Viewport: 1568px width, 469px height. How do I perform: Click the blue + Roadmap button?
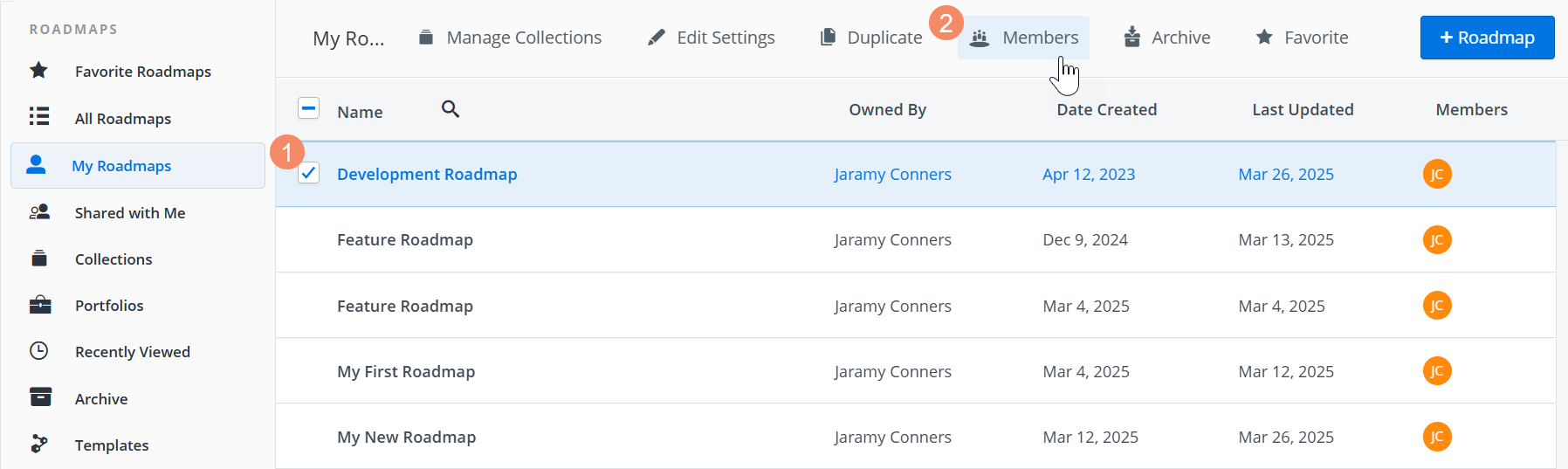point(1487,38)
